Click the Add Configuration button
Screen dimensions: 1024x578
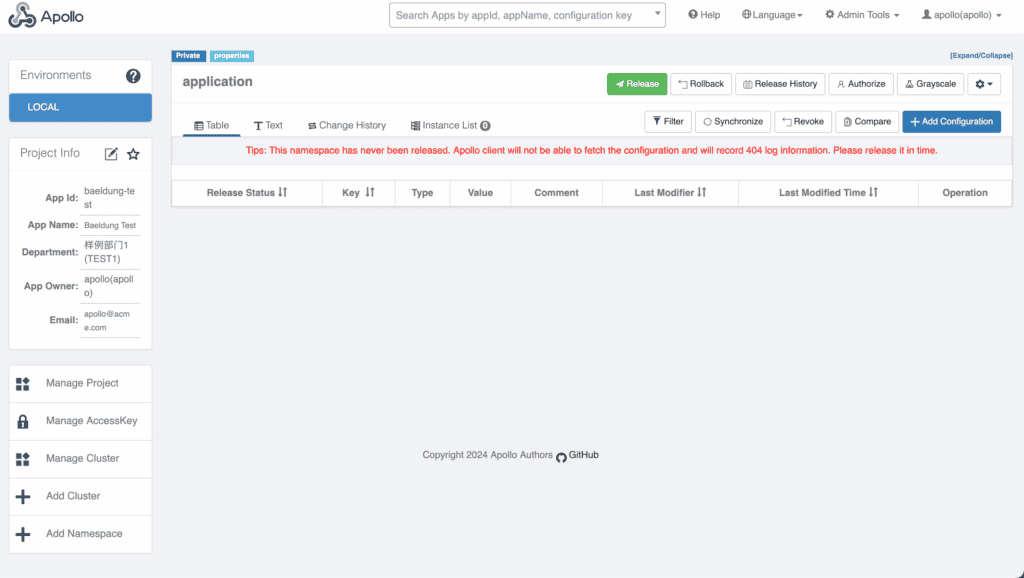pyautogui.click(x=951, y=121)
